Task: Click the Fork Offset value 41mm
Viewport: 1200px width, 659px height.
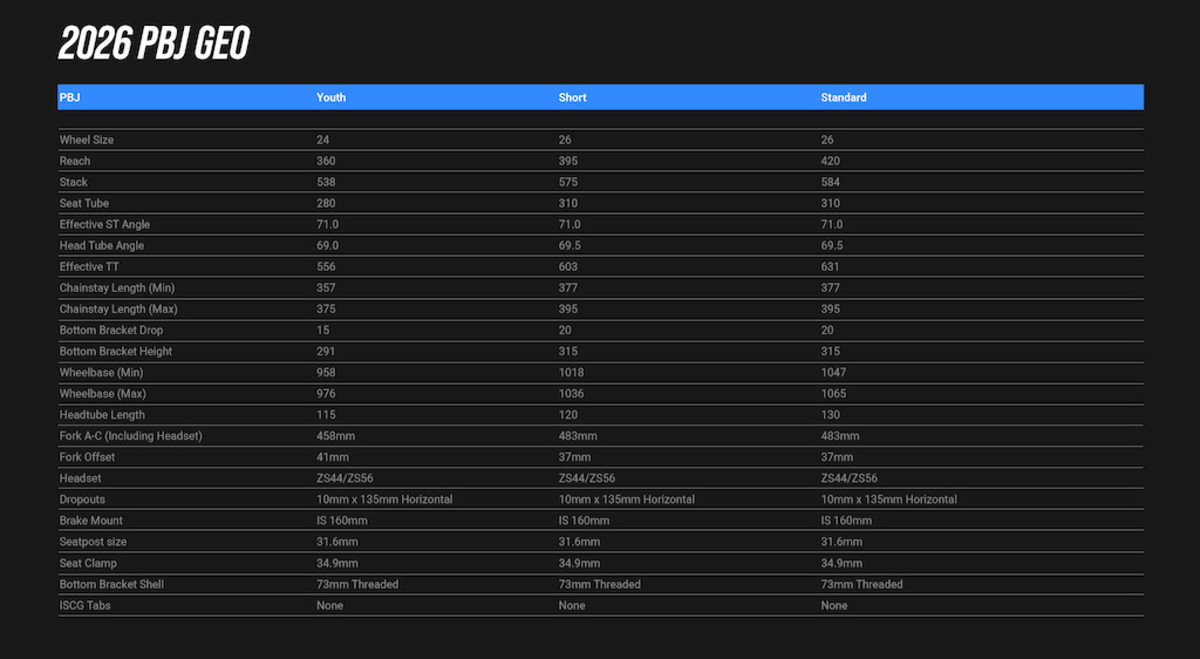Action: click(333, 457)
